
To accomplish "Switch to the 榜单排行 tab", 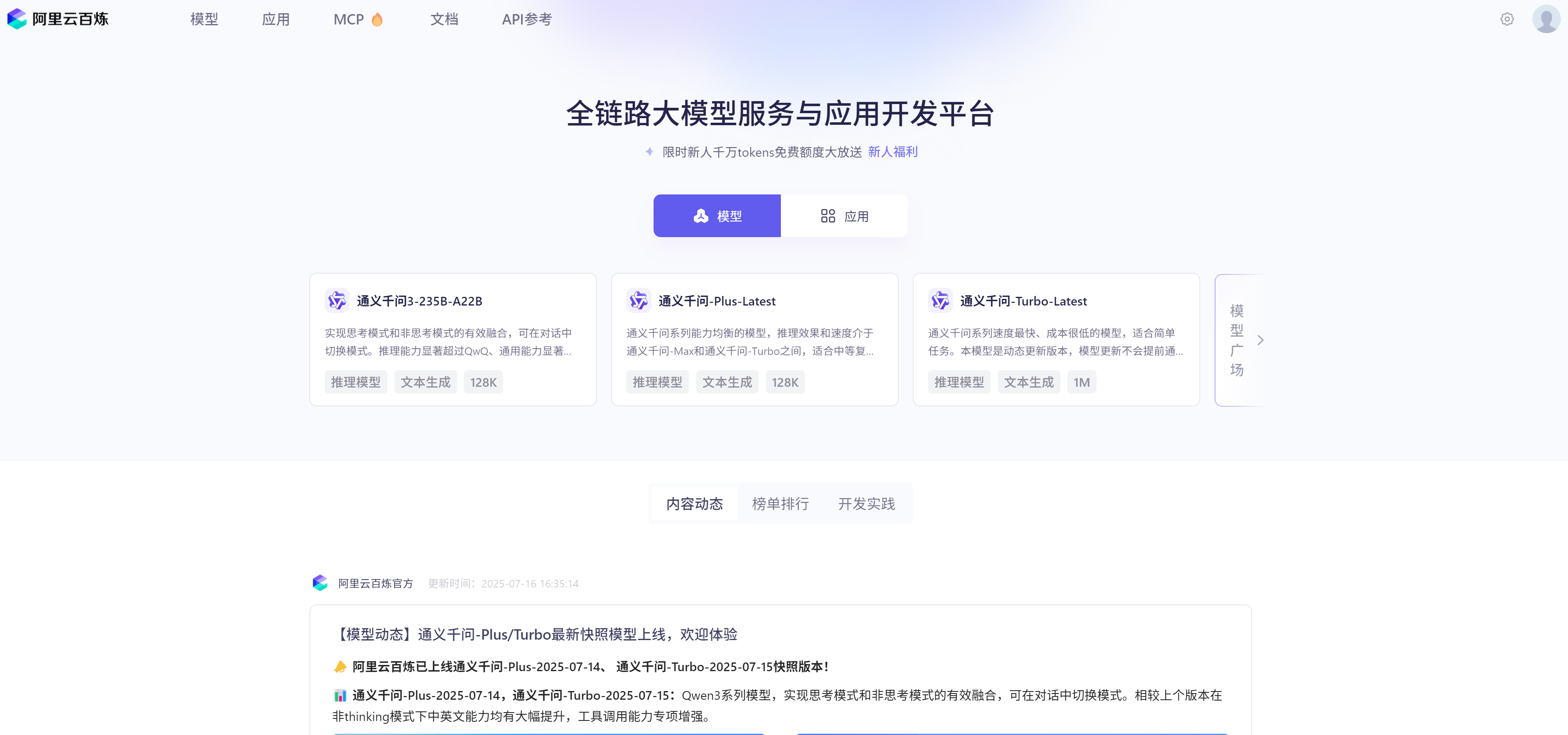I will 780,504.
